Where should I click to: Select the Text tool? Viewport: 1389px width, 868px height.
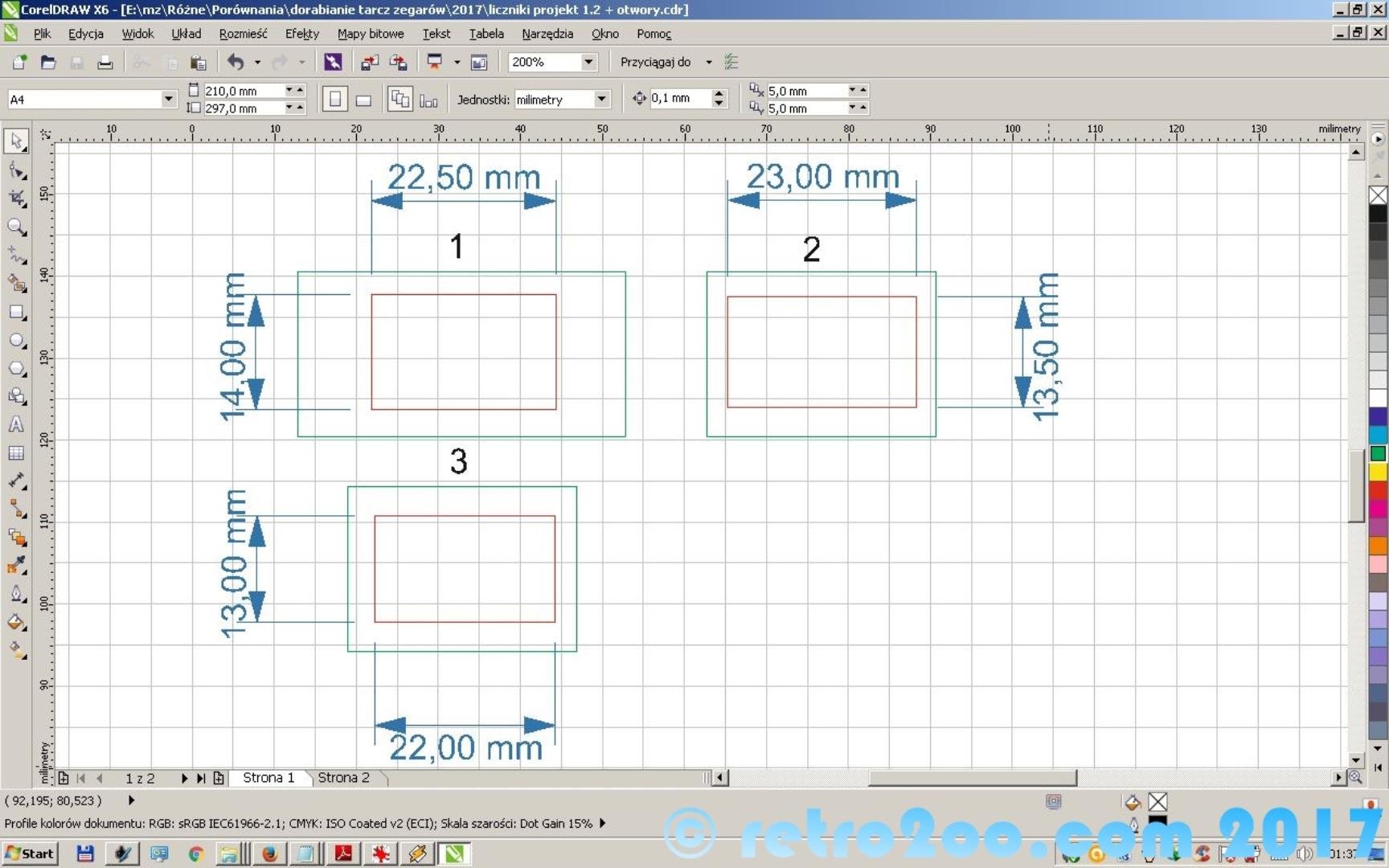[16, 424]
